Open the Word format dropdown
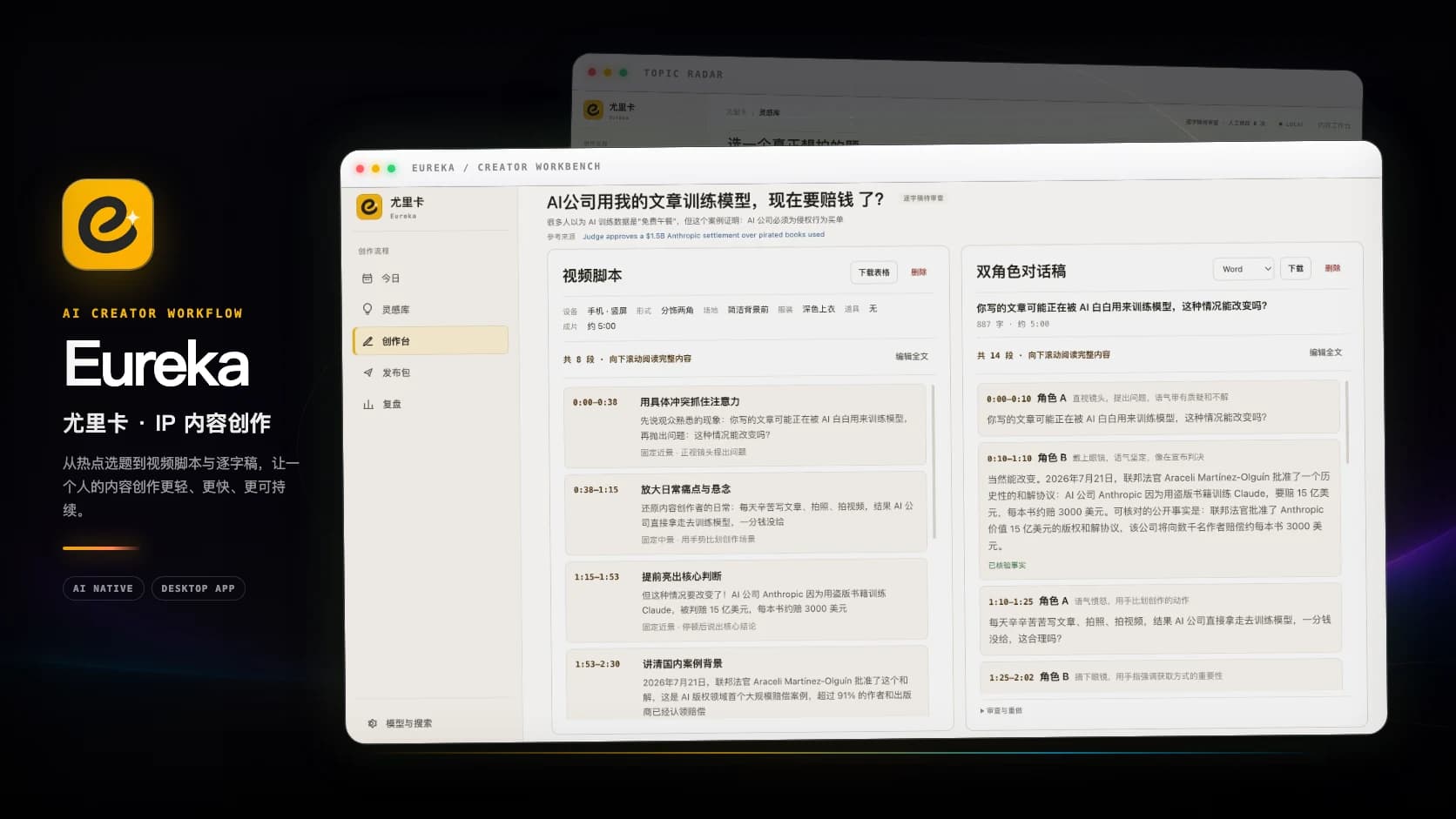This screenshot has height=819, width=1456. pos(1244,269)
